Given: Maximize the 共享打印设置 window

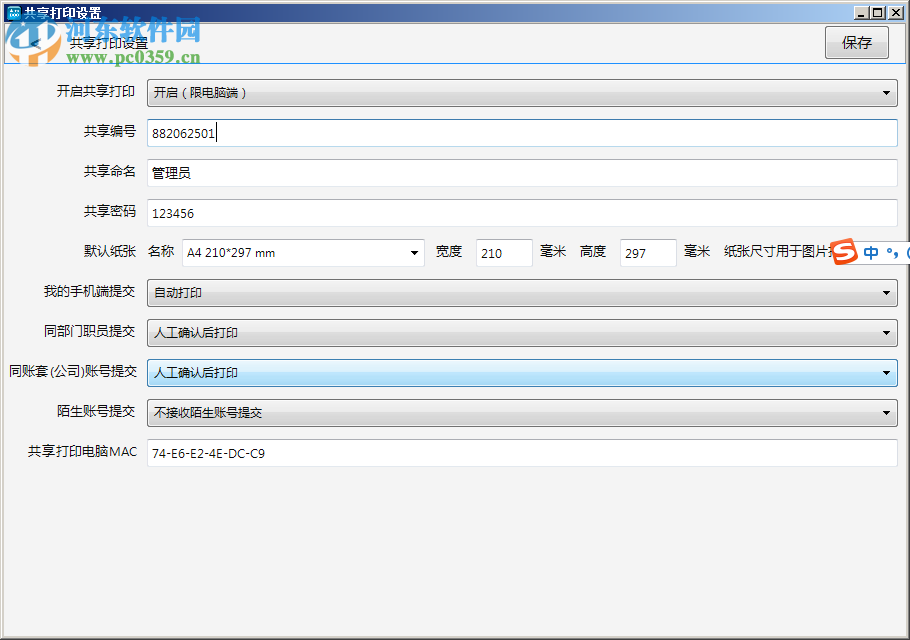Looking at the screenshot, I should pyautogui.click(x=878, y=12).
